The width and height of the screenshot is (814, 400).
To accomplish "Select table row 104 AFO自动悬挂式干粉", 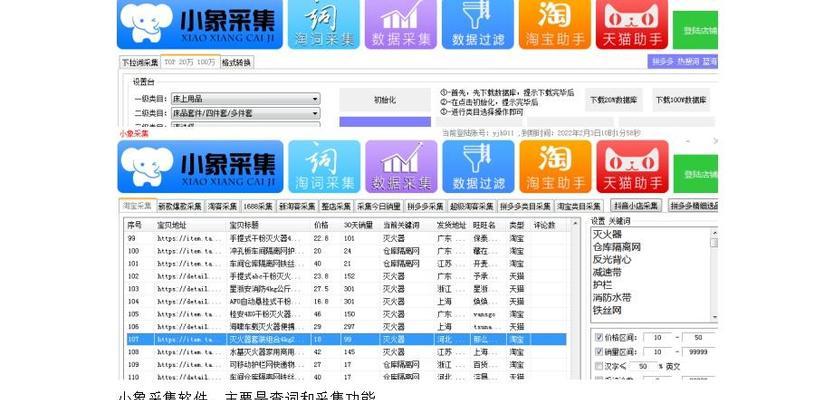I will click(346, 301).
